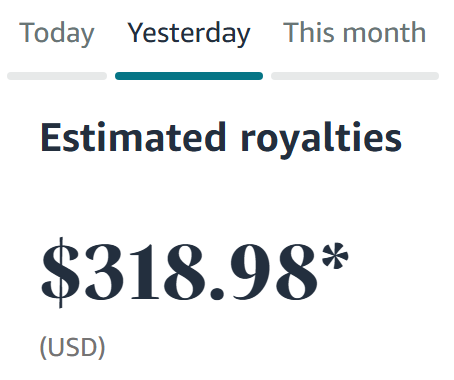Screen dimensions: 454x380
Task: Click the word month in This month
Action: pyautogui.click(x=385, y=33)
